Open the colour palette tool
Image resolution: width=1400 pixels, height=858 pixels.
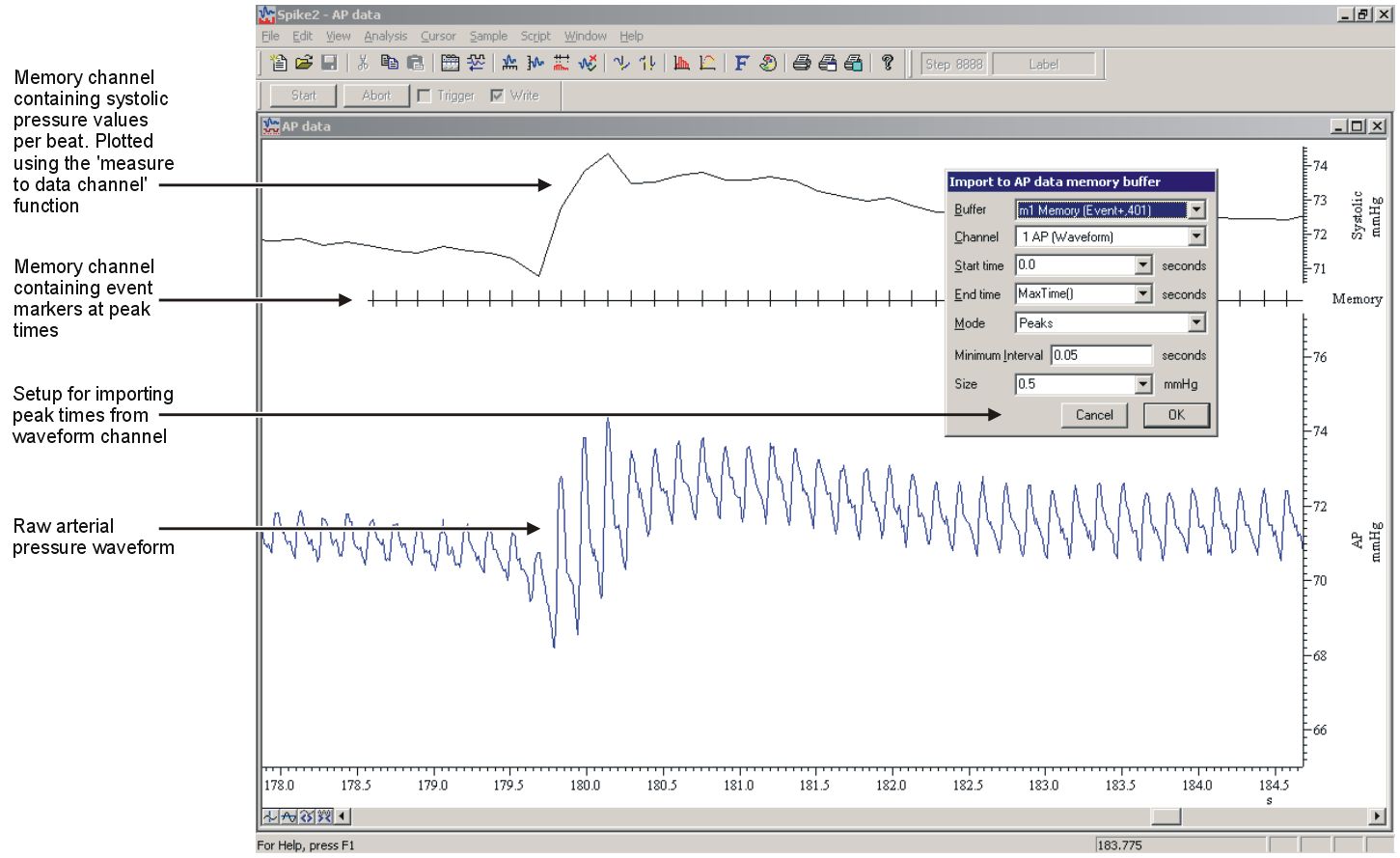[x=769, y=64]
